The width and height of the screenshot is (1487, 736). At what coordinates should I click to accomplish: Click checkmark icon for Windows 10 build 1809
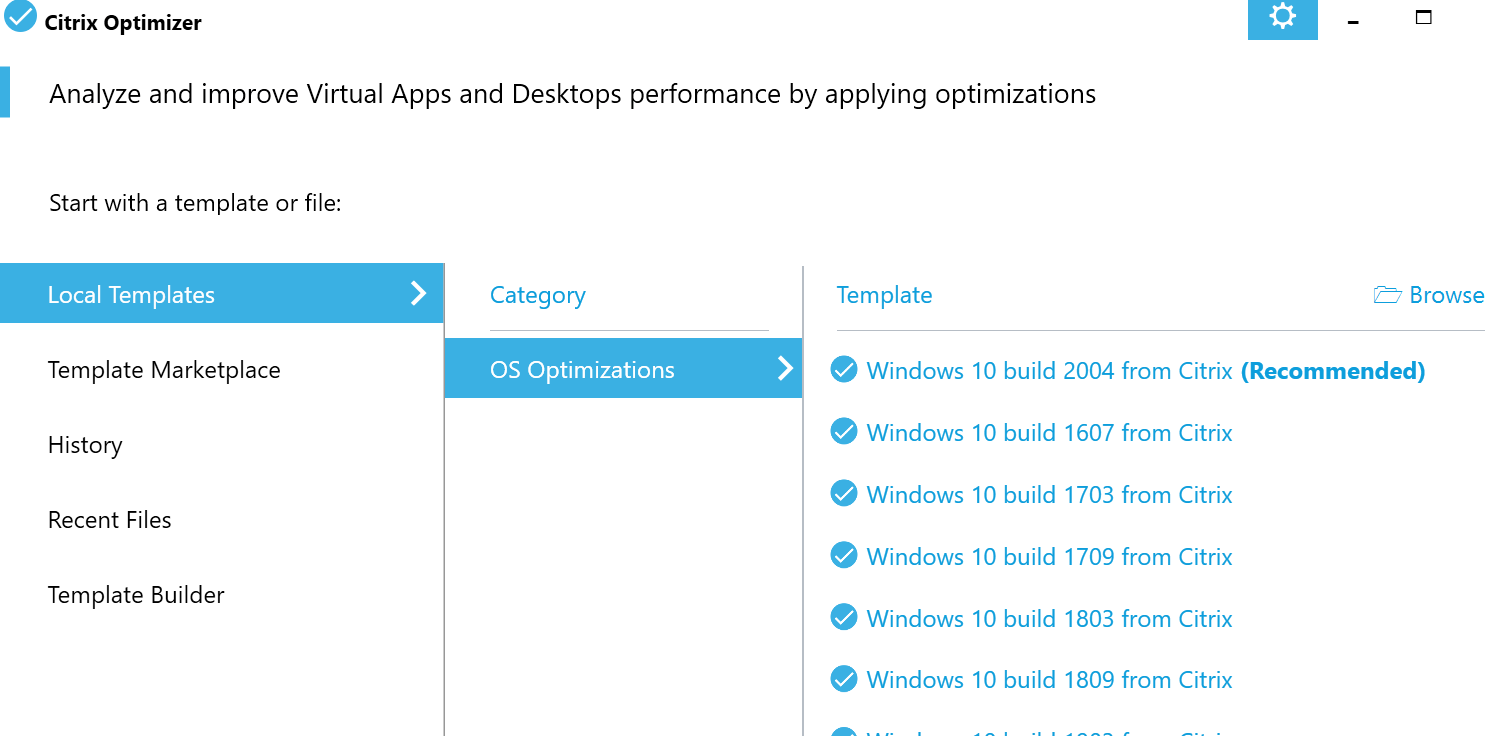pos(844,679)
